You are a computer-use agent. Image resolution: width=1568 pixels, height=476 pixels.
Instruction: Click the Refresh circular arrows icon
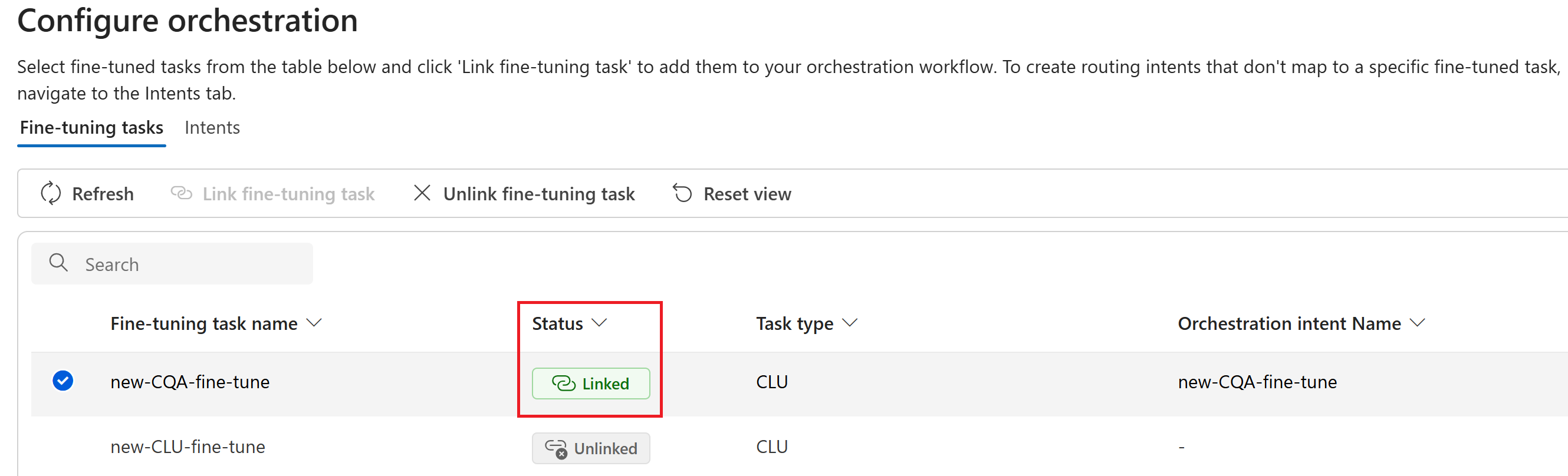[x=51, y=193]
